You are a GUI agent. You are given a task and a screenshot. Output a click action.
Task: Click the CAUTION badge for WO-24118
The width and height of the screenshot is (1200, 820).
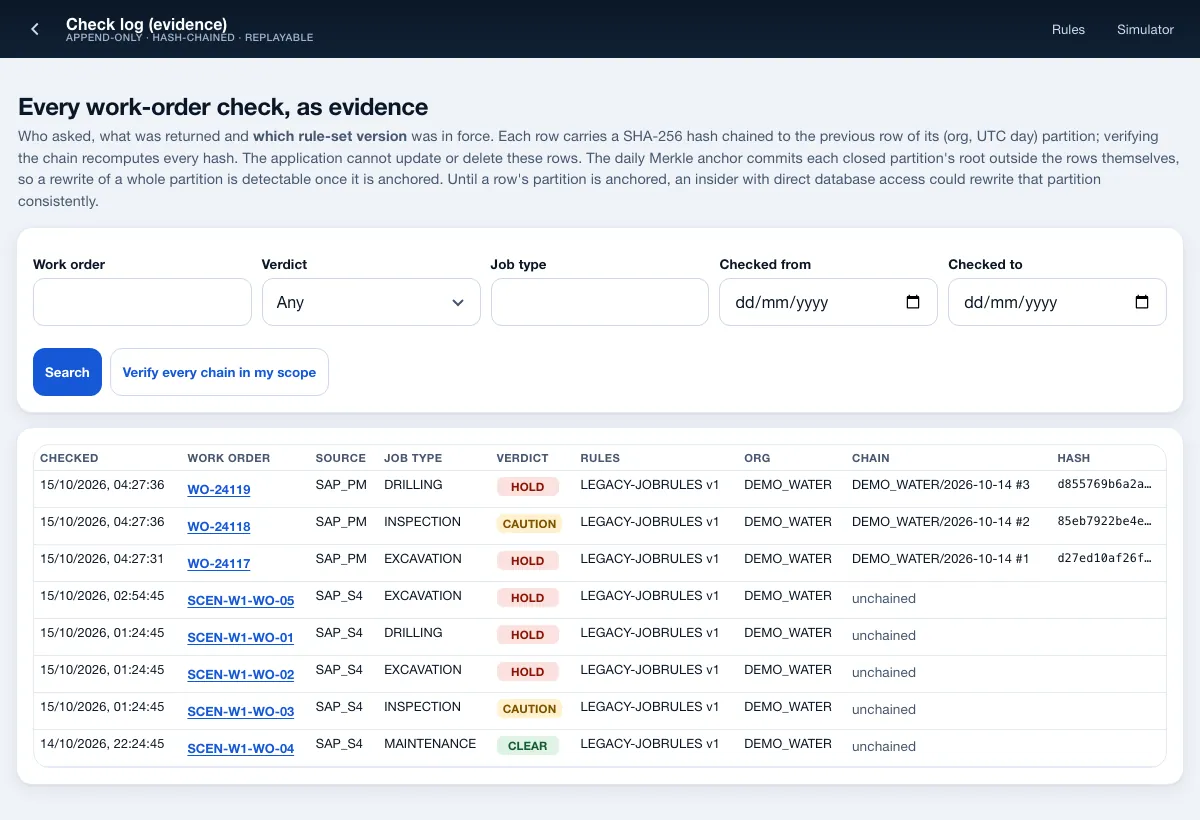pos(529,524)
